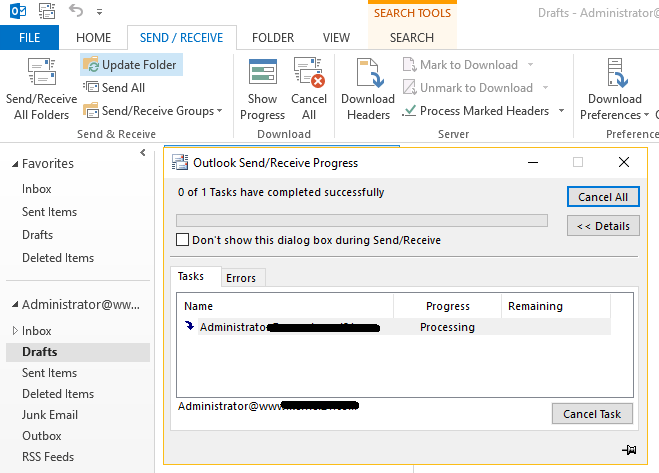The image size is (659, 473).
Task: Click the Send/Receive All Folders ribbon button
Action: [x=41, y=89]
